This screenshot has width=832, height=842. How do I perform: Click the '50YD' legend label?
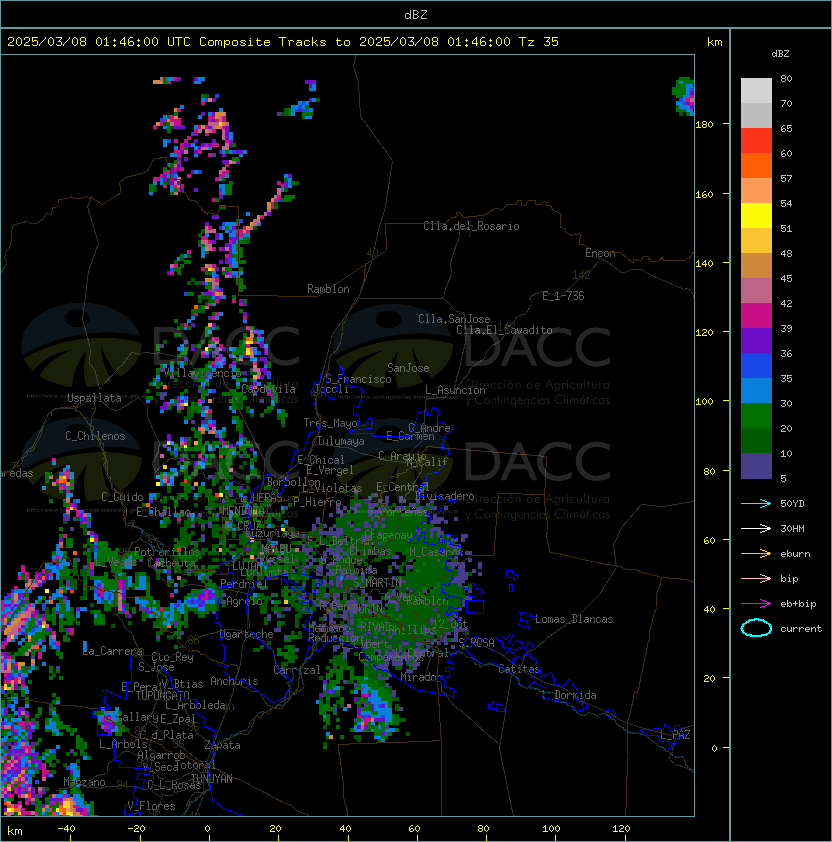point(792,504)
